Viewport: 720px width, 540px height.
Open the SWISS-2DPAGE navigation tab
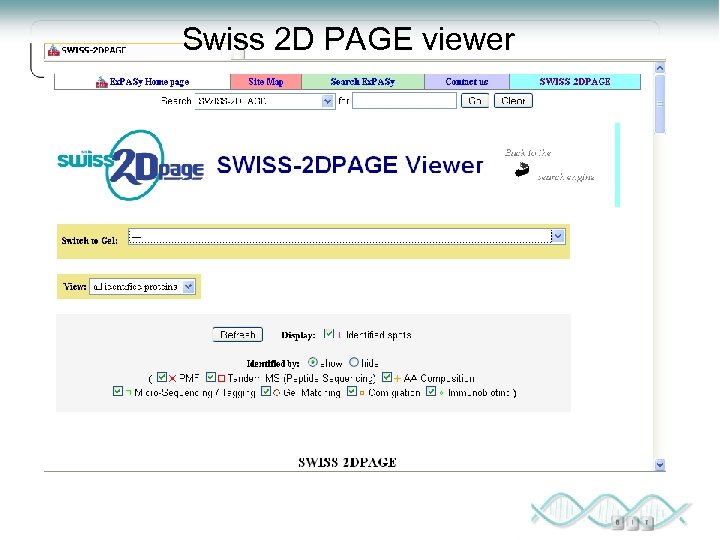[x=575, y=82]
